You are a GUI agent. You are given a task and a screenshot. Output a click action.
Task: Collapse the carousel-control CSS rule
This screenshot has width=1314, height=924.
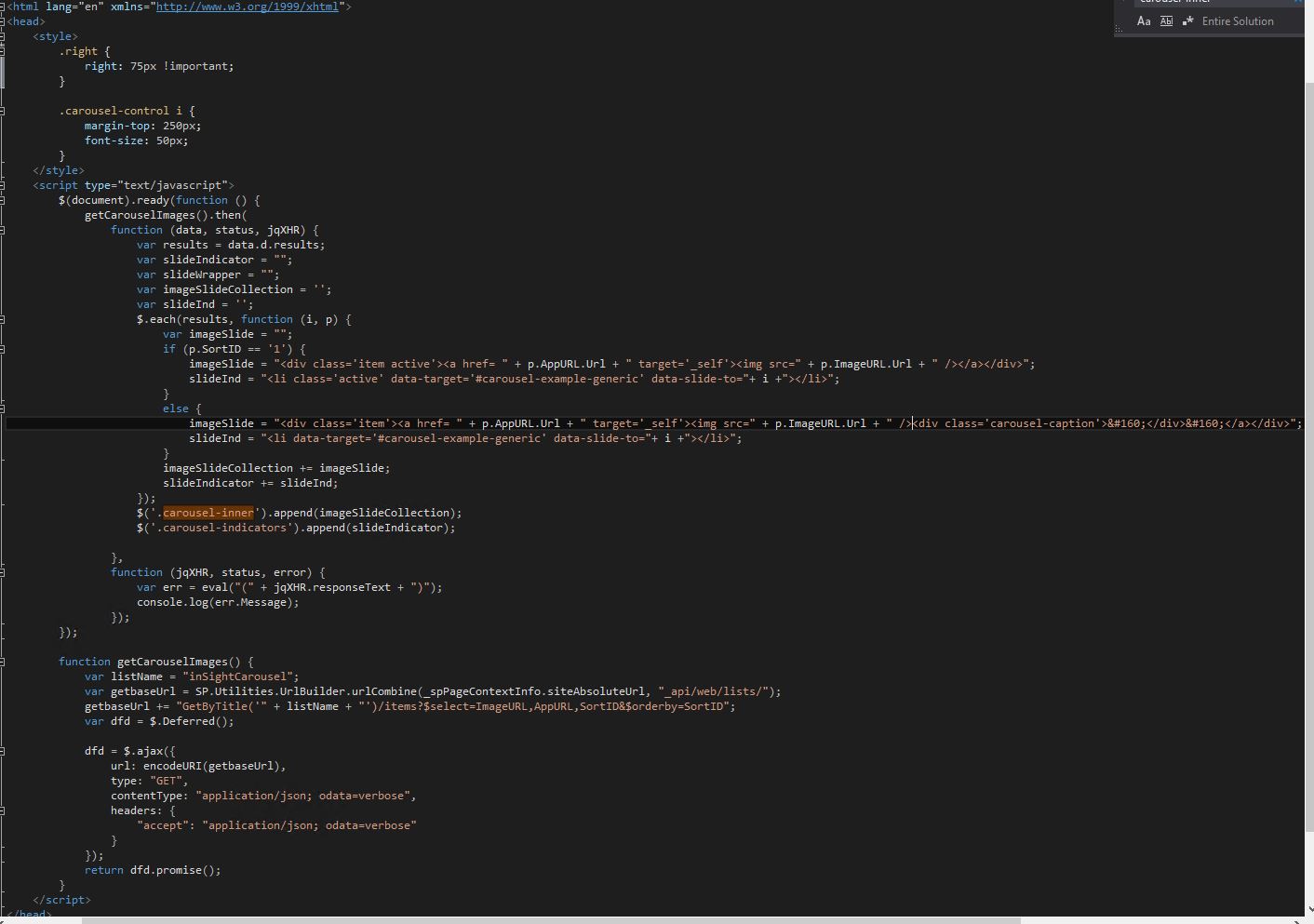click(x=3, y=110)
